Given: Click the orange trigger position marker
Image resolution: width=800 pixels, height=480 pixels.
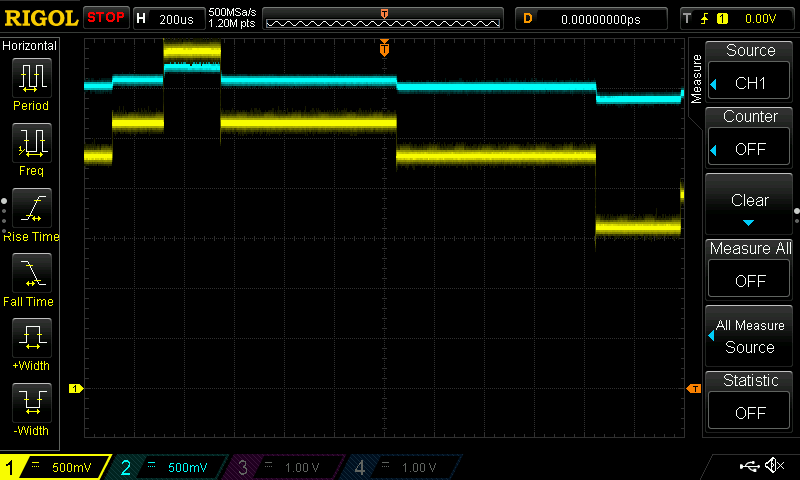Looking at the screenshot, I should tap(384, 48).
